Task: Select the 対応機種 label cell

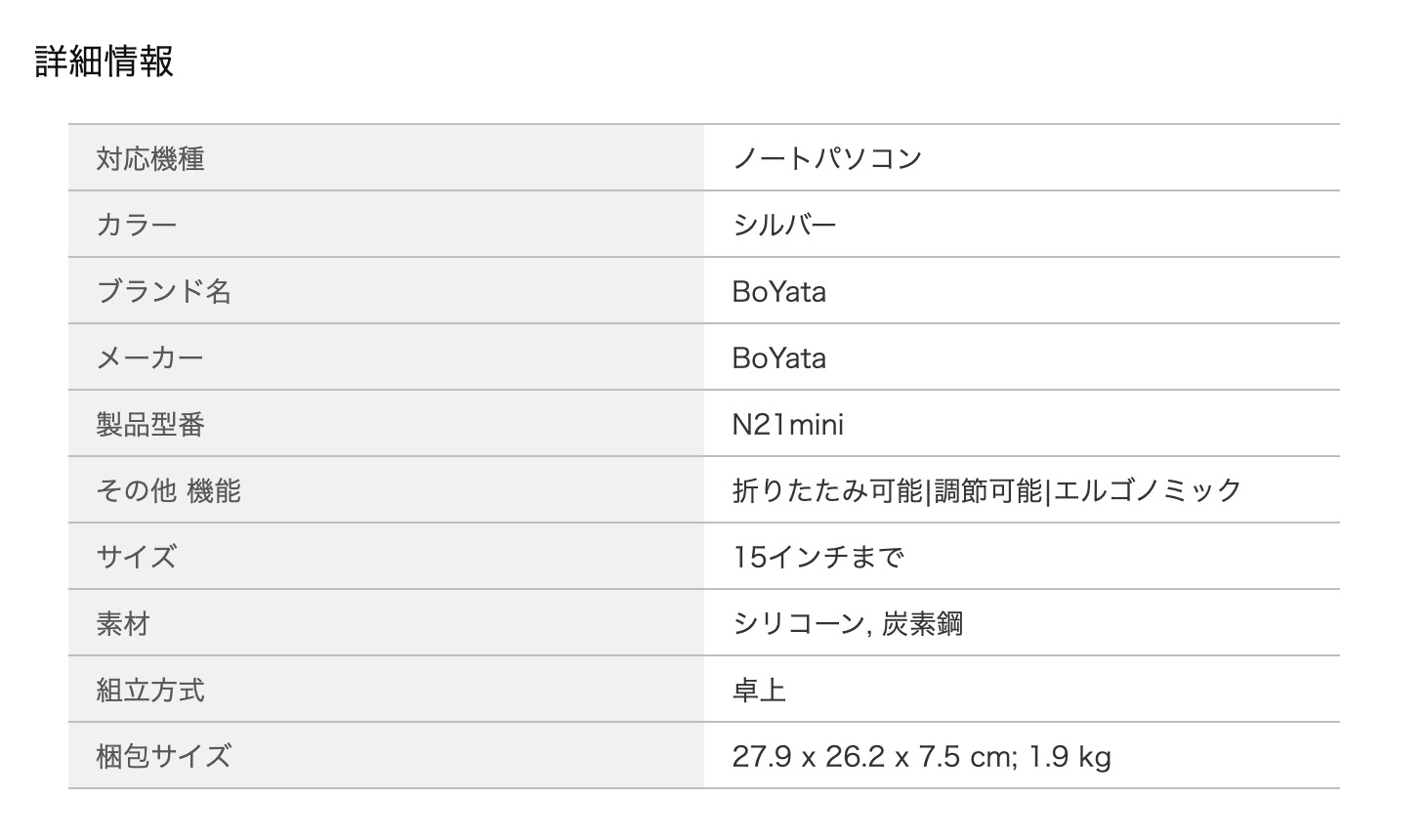Action: (386, 158)
